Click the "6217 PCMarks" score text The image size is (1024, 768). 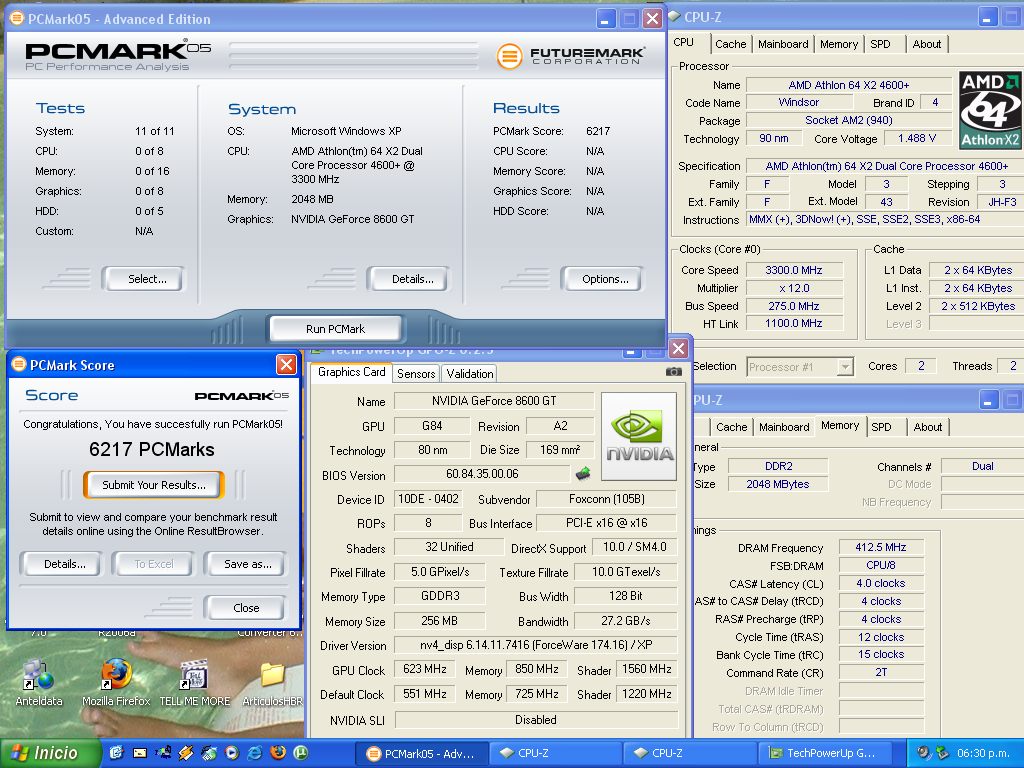pos(152,449)
